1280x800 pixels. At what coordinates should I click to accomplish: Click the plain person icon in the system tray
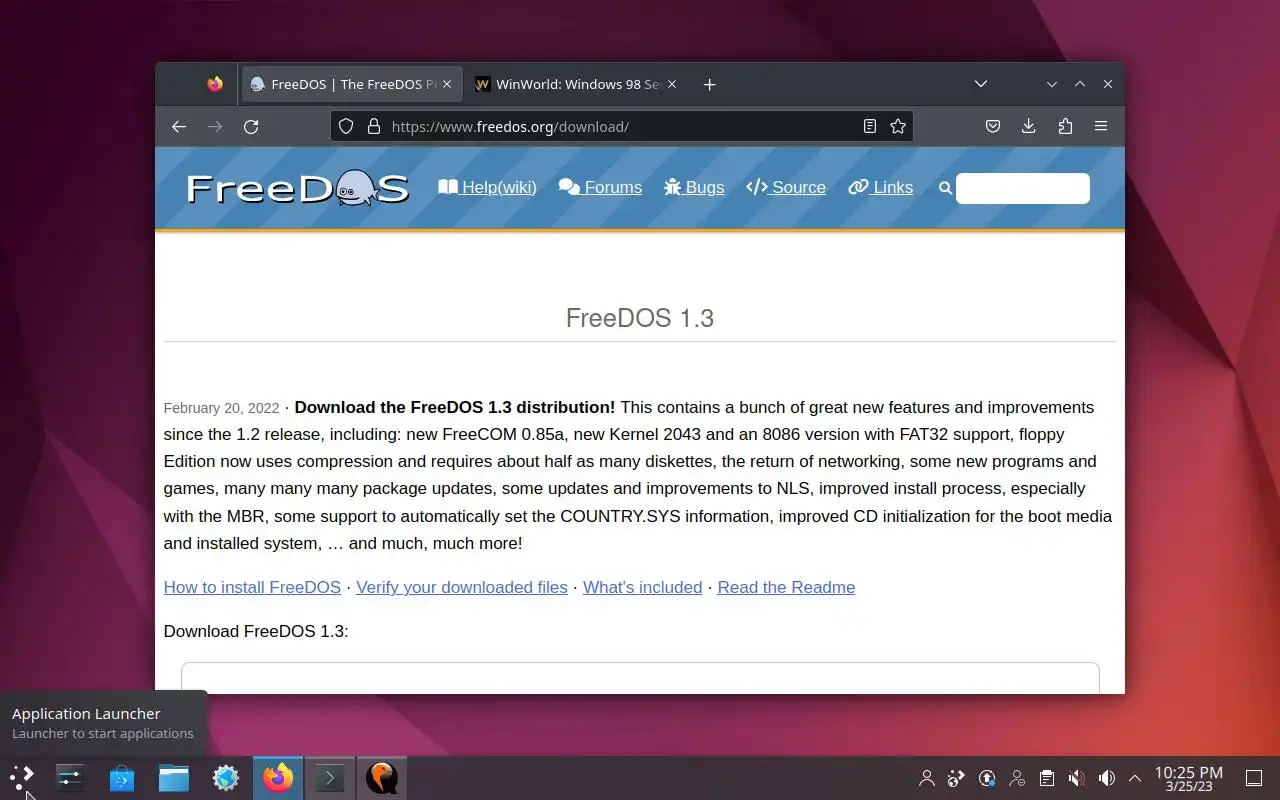pos(927,778)
